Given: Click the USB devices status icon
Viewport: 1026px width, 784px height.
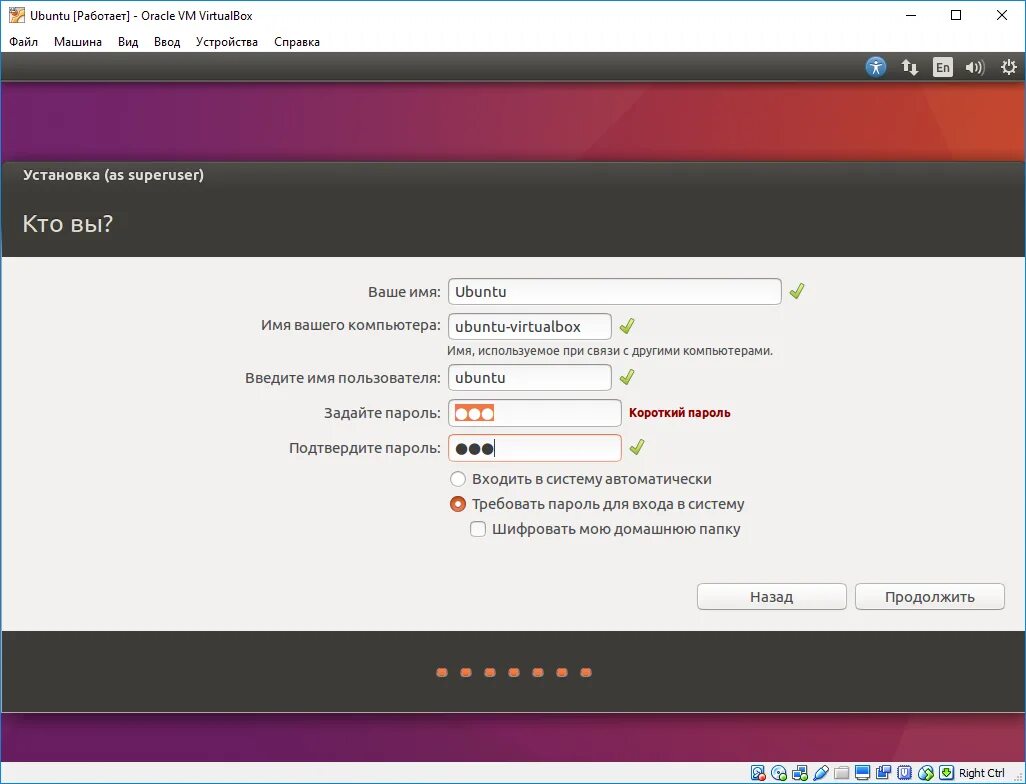Looking at the screenshot, I should [821, 773].
